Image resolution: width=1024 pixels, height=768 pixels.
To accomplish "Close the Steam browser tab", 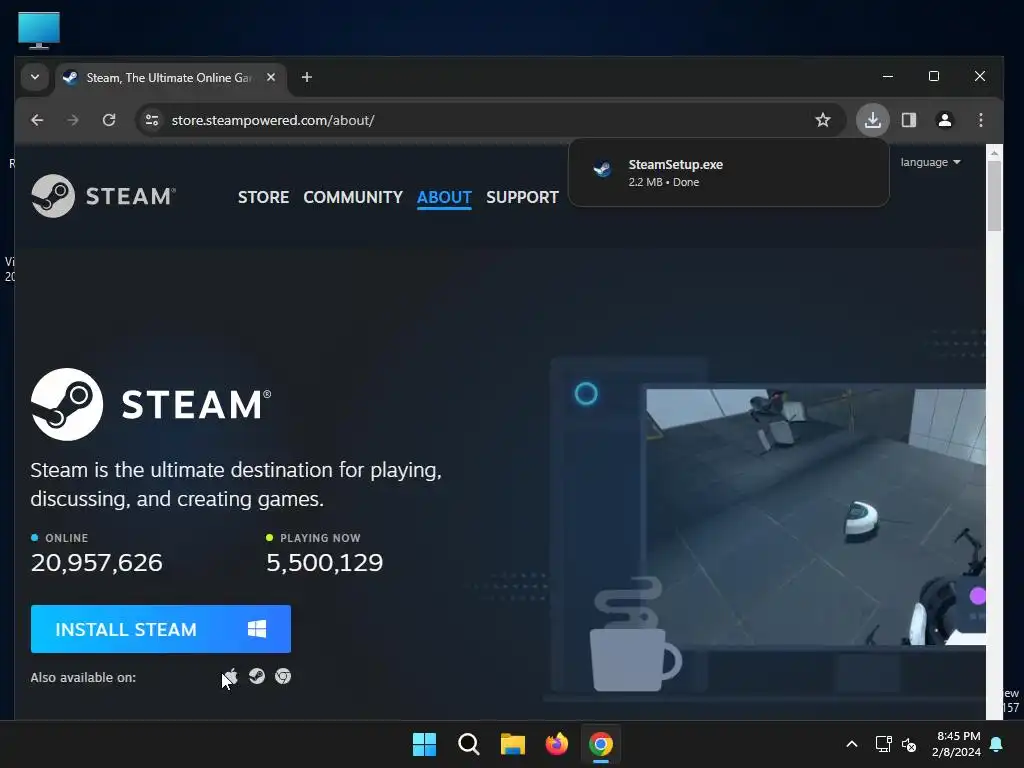I will pos(271,77).
